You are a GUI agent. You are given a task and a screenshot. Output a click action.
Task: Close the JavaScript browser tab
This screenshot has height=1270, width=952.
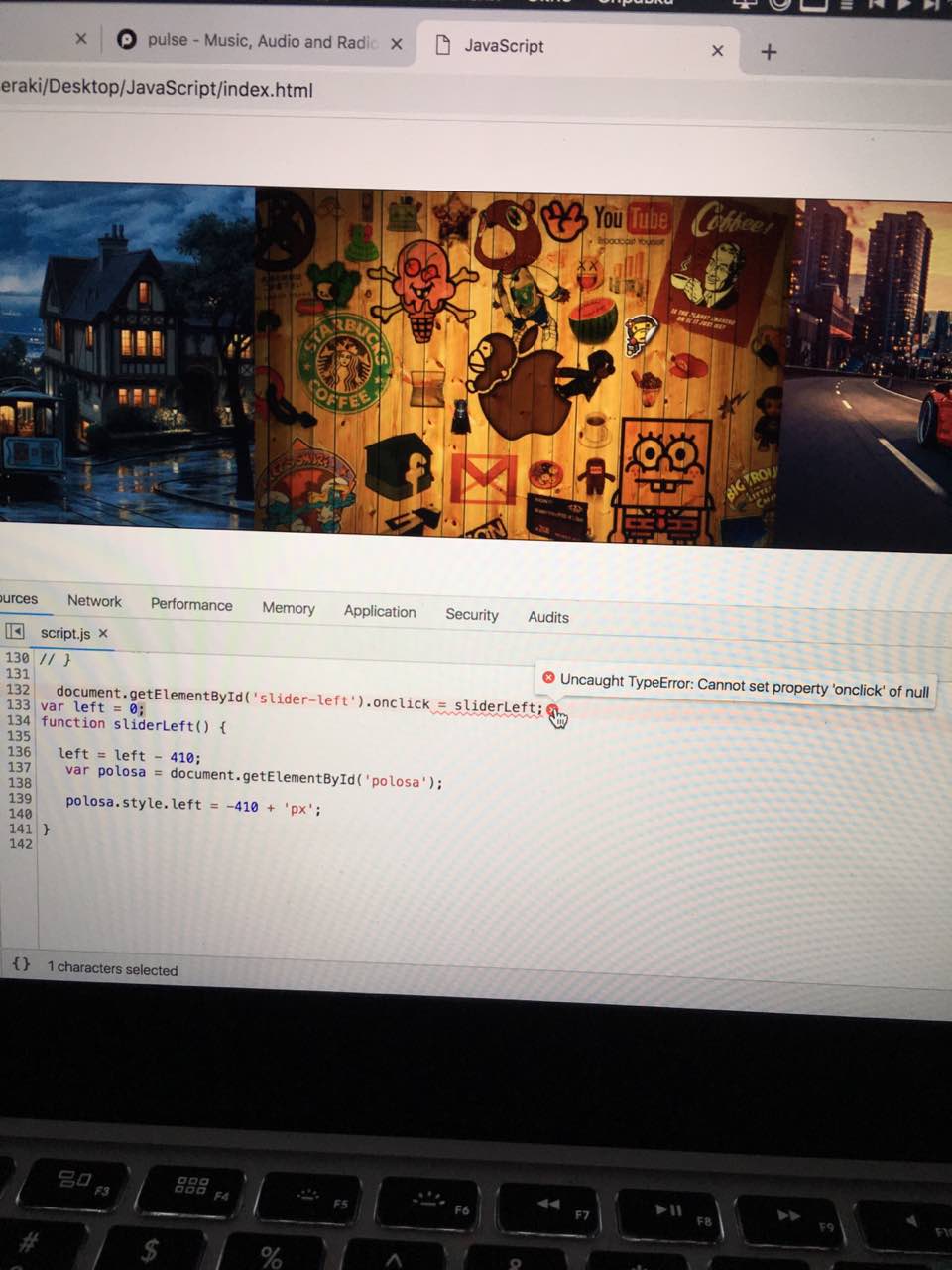tap(718, 51)
